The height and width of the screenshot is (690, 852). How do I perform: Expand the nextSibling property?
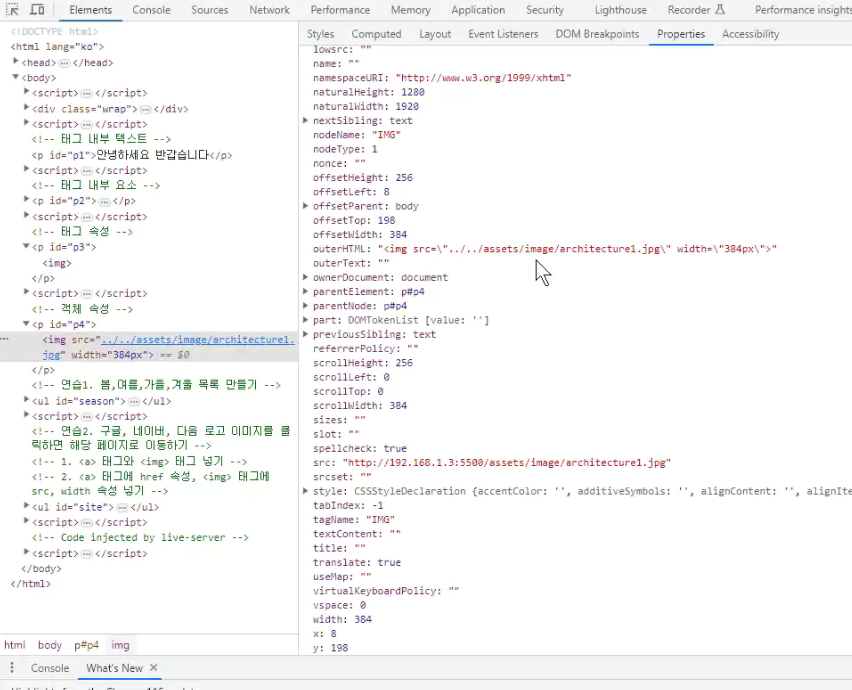point(306,120)
